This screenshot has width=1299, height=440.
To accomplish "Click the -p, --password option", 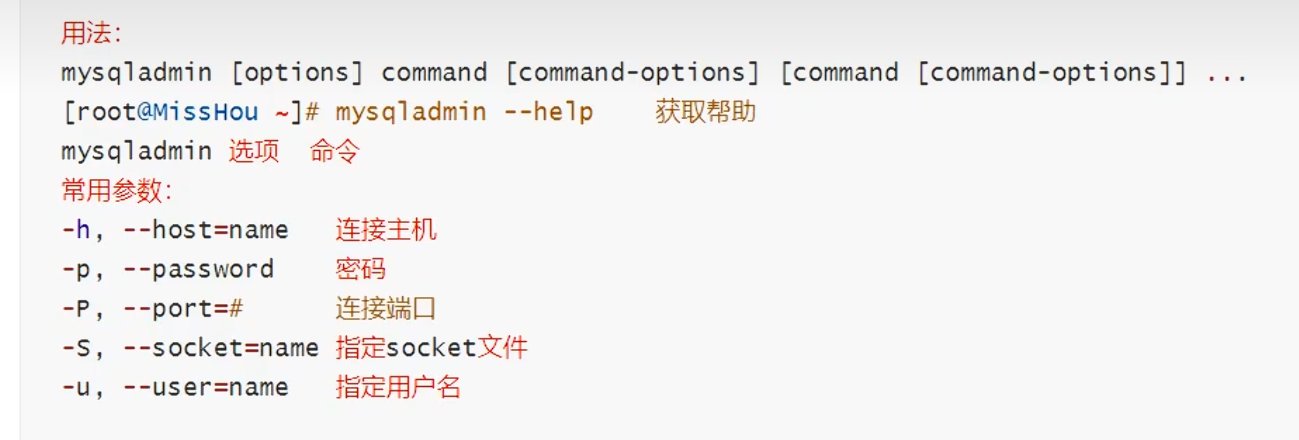I will pyautogui.click(x=167, y=270).
